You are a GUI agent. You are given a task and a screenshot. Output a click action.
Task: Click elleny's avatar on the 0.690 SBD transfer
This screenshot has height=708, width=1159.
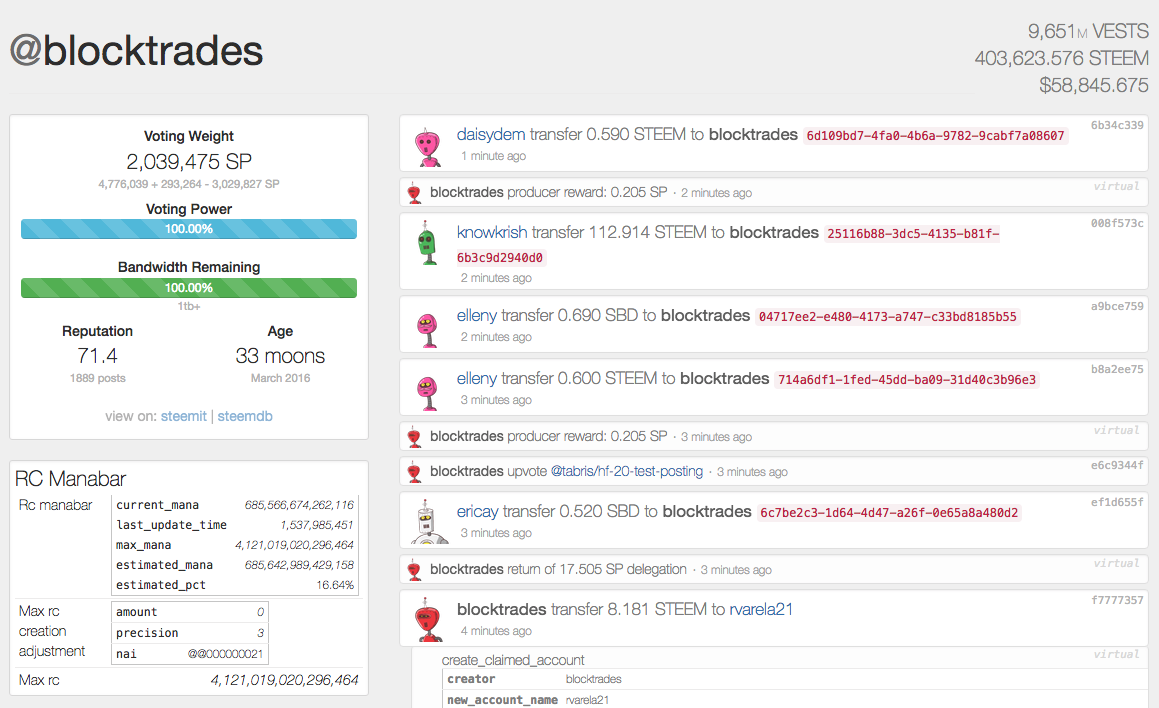pyautogui.click(x=427, y=329)
